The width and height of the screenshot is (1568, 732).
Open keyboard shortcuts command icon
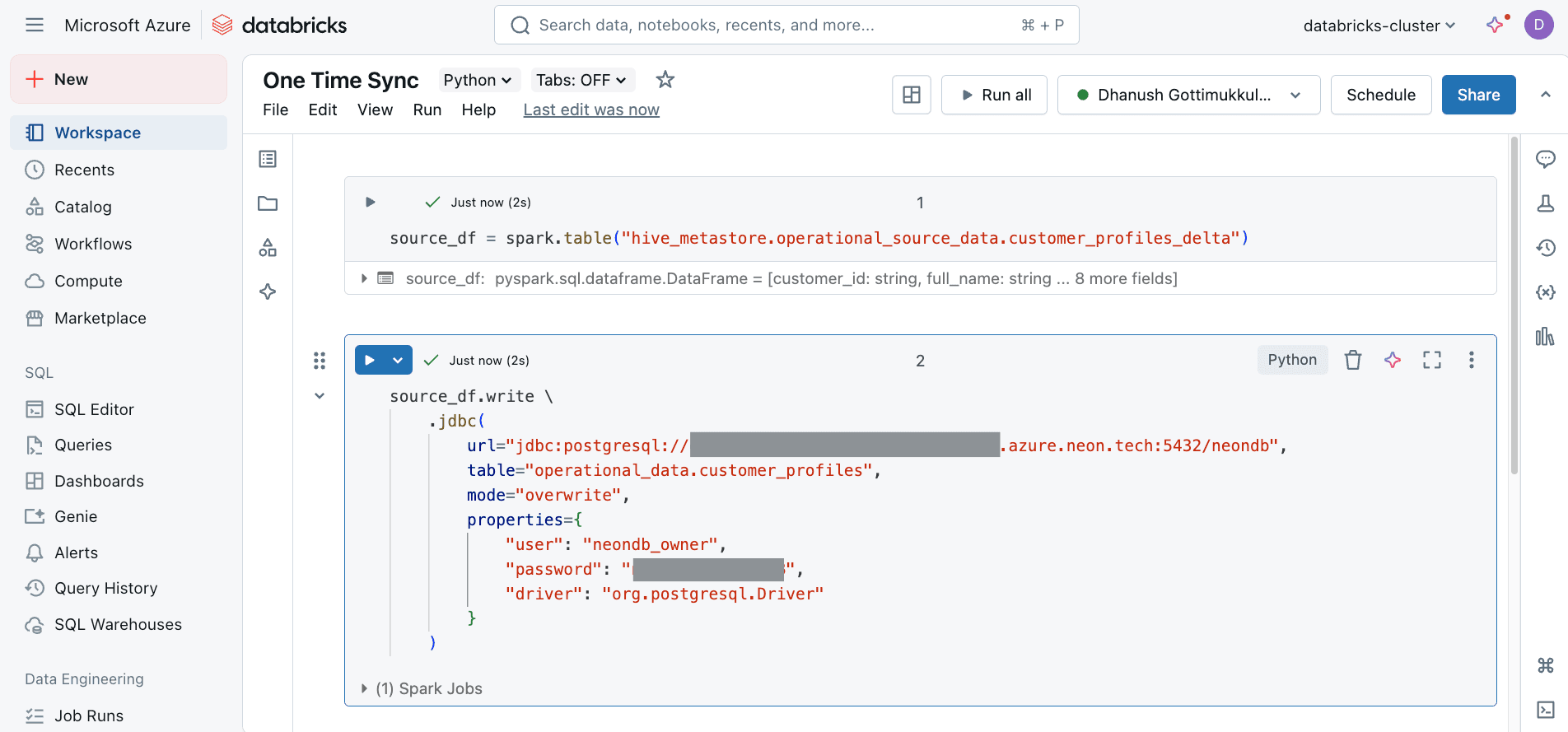tap(1546, 665)
